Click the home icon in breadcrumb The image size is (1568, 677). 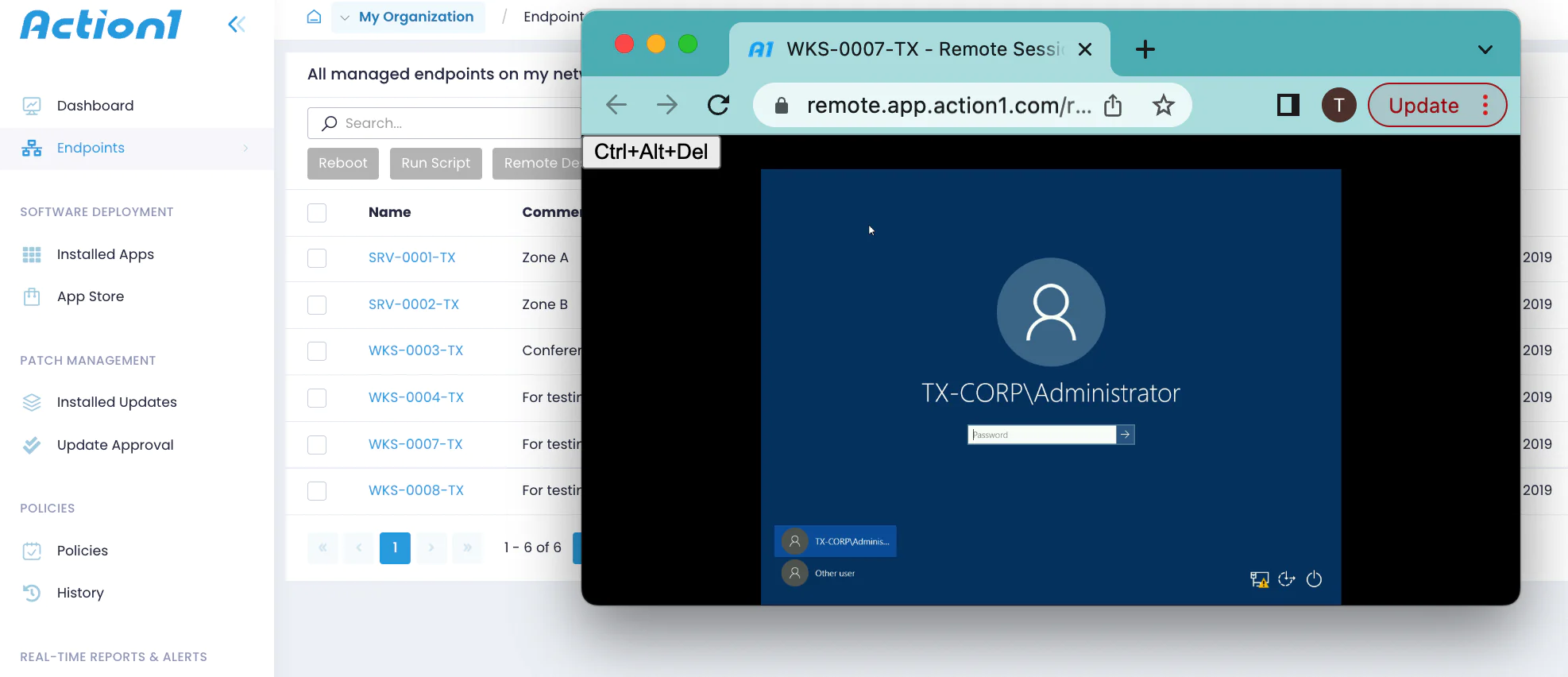coord(314,17)
